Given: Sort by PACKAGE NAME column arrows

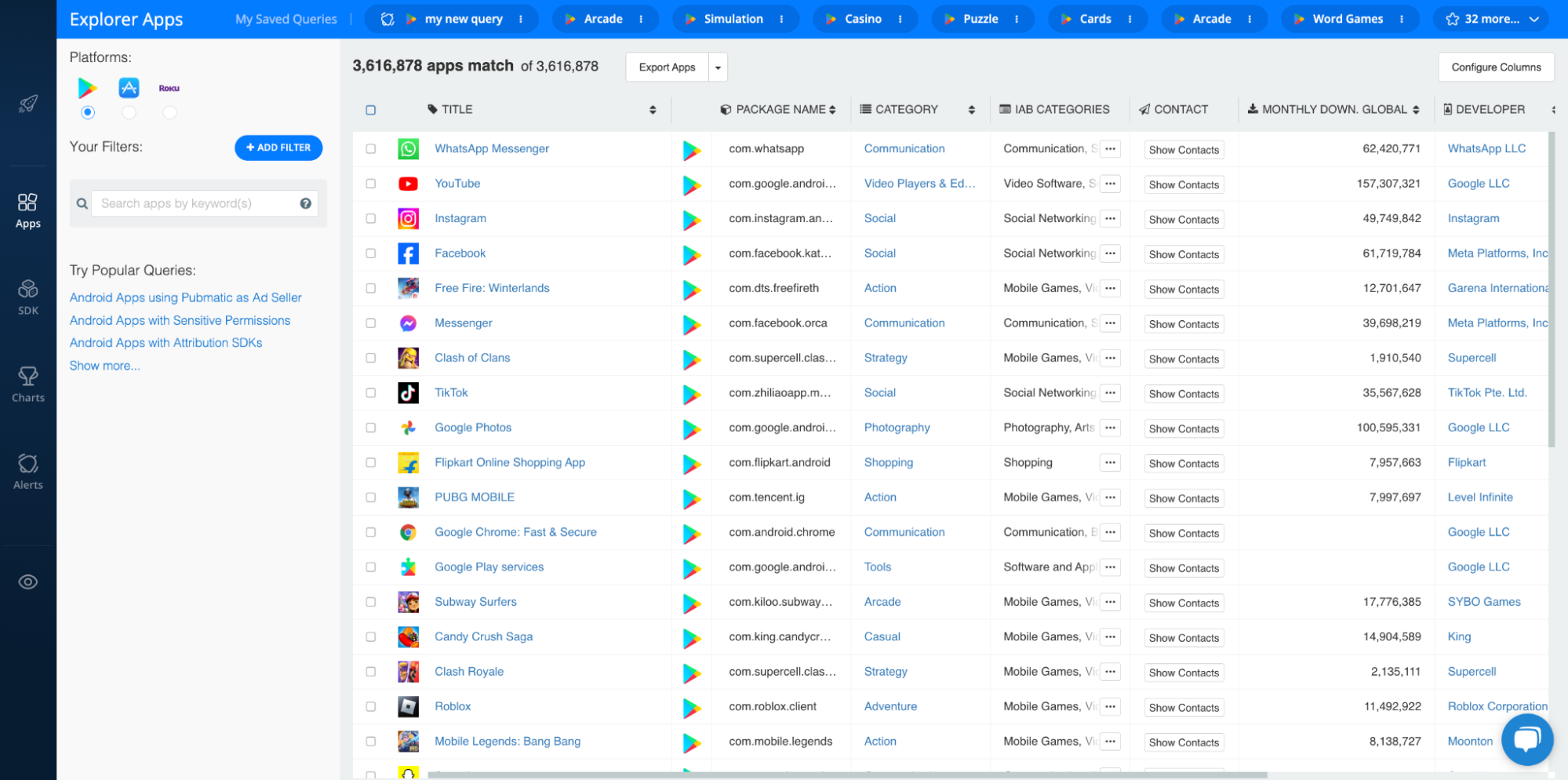Looking at the screenshot, I should click(832, 110).
